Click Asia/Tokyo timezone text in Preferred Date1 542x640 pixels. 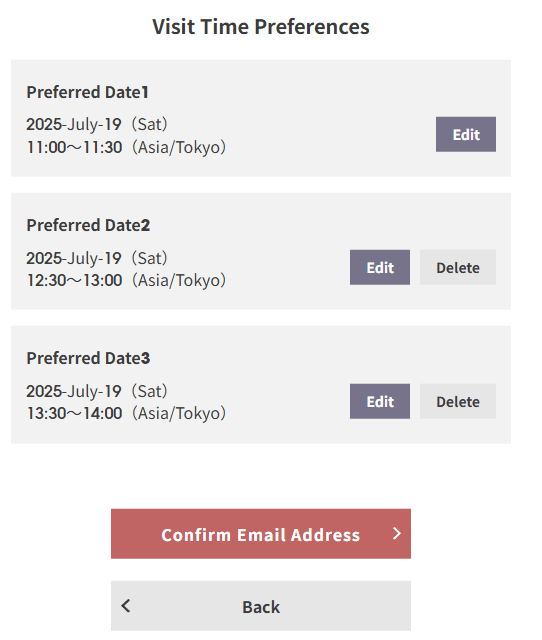[x=179, y=147]
